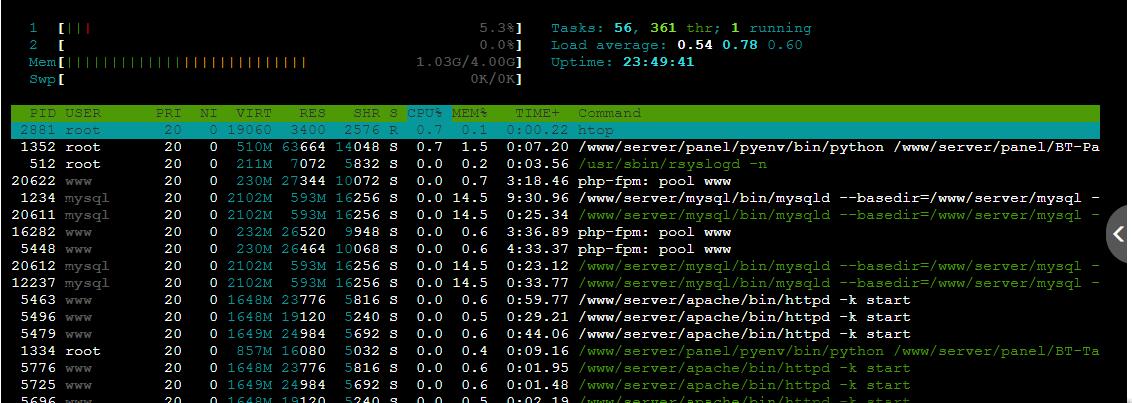The height and width of the screenshot is (403, 1132).
Task: Select the rsyslogd process PID 512
Action: [555, 164]
